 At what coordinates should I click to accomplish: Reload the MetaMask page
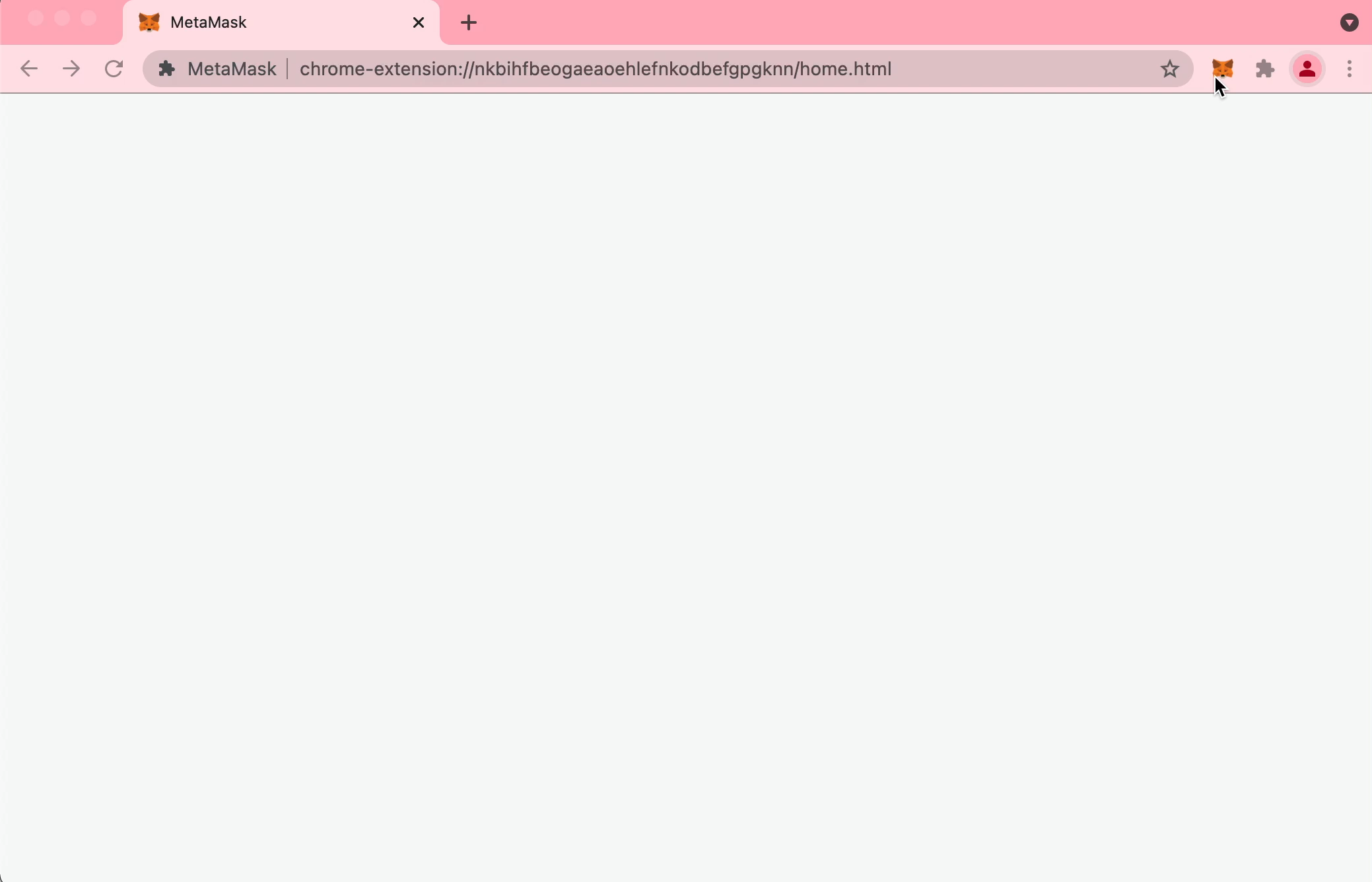click(x=114, y=69)
